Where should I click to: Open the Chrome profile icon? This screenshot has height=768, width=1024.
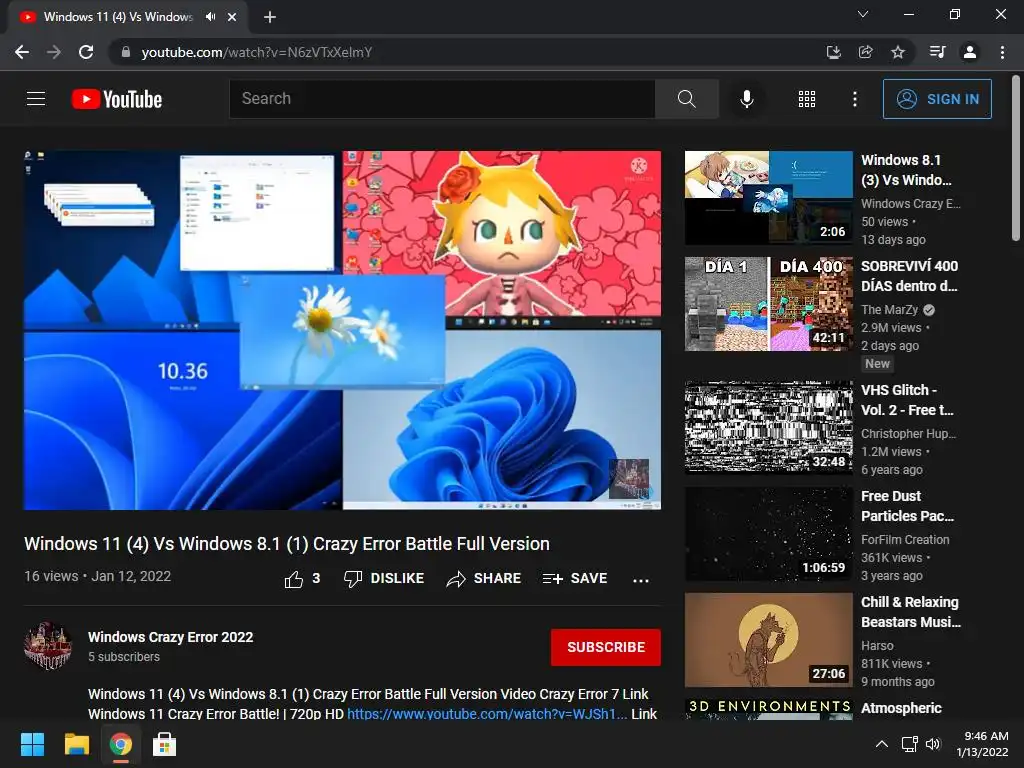[970, 52]
